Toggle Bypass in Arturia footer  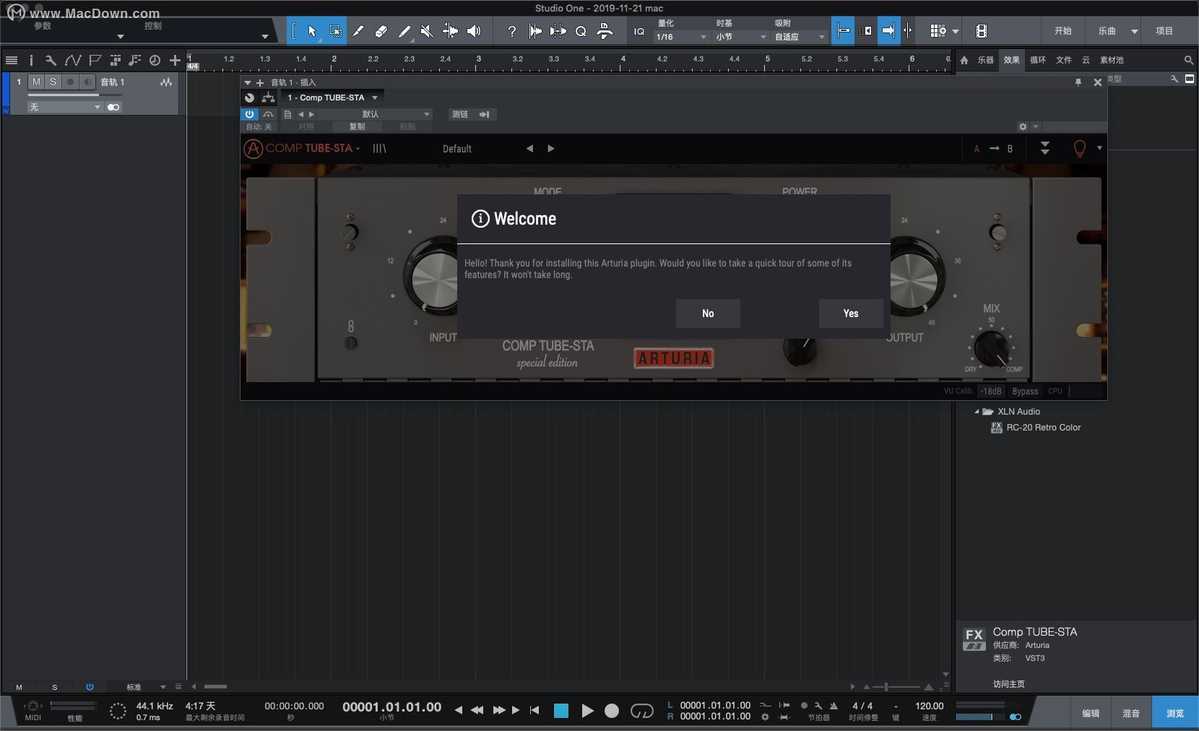pyautogui.click(x=1025, y=391)
